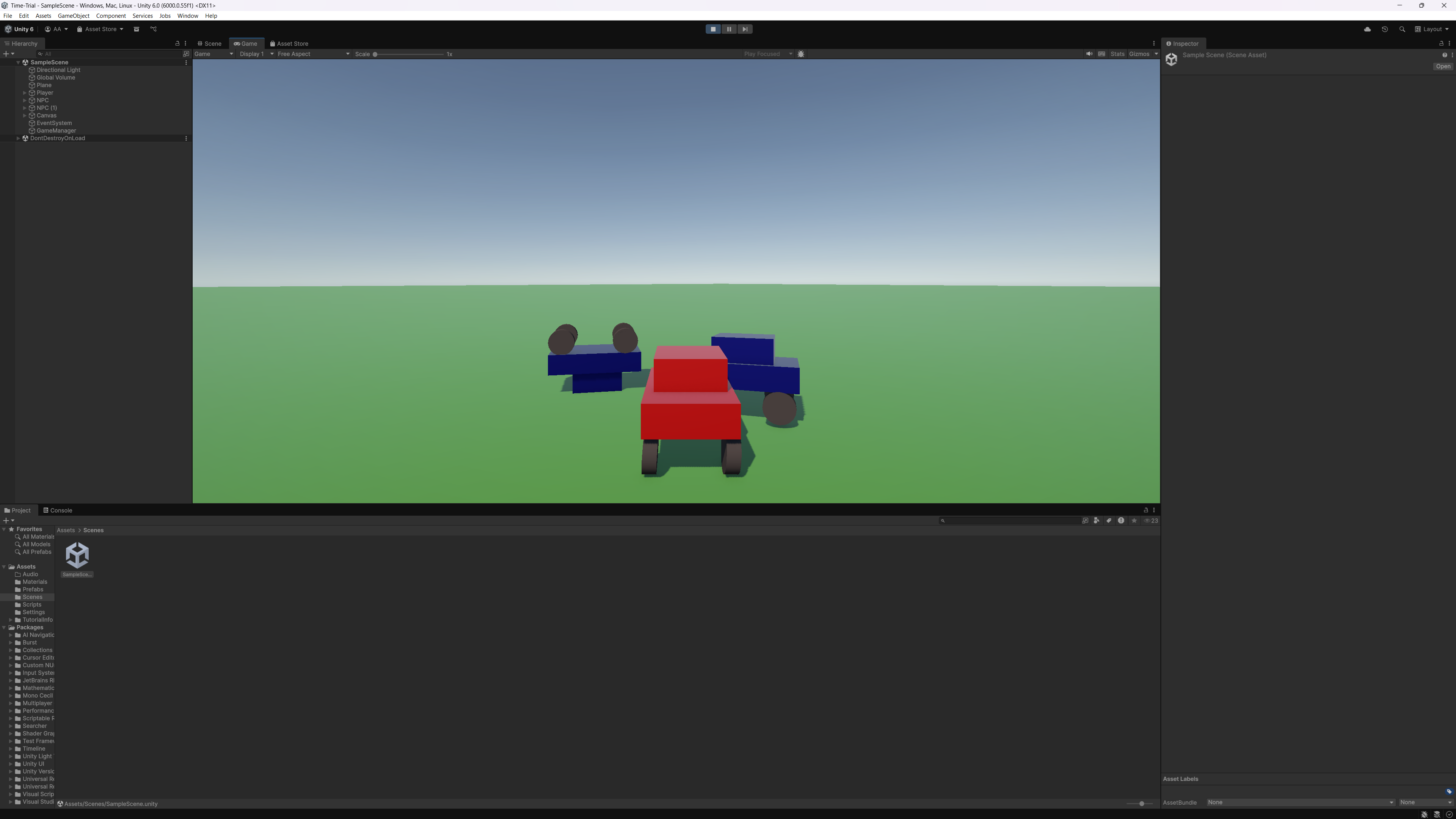Screen dimensions: 1456x819
Task: Click the Asset Store toolbar button
Action: click(100, 30)
